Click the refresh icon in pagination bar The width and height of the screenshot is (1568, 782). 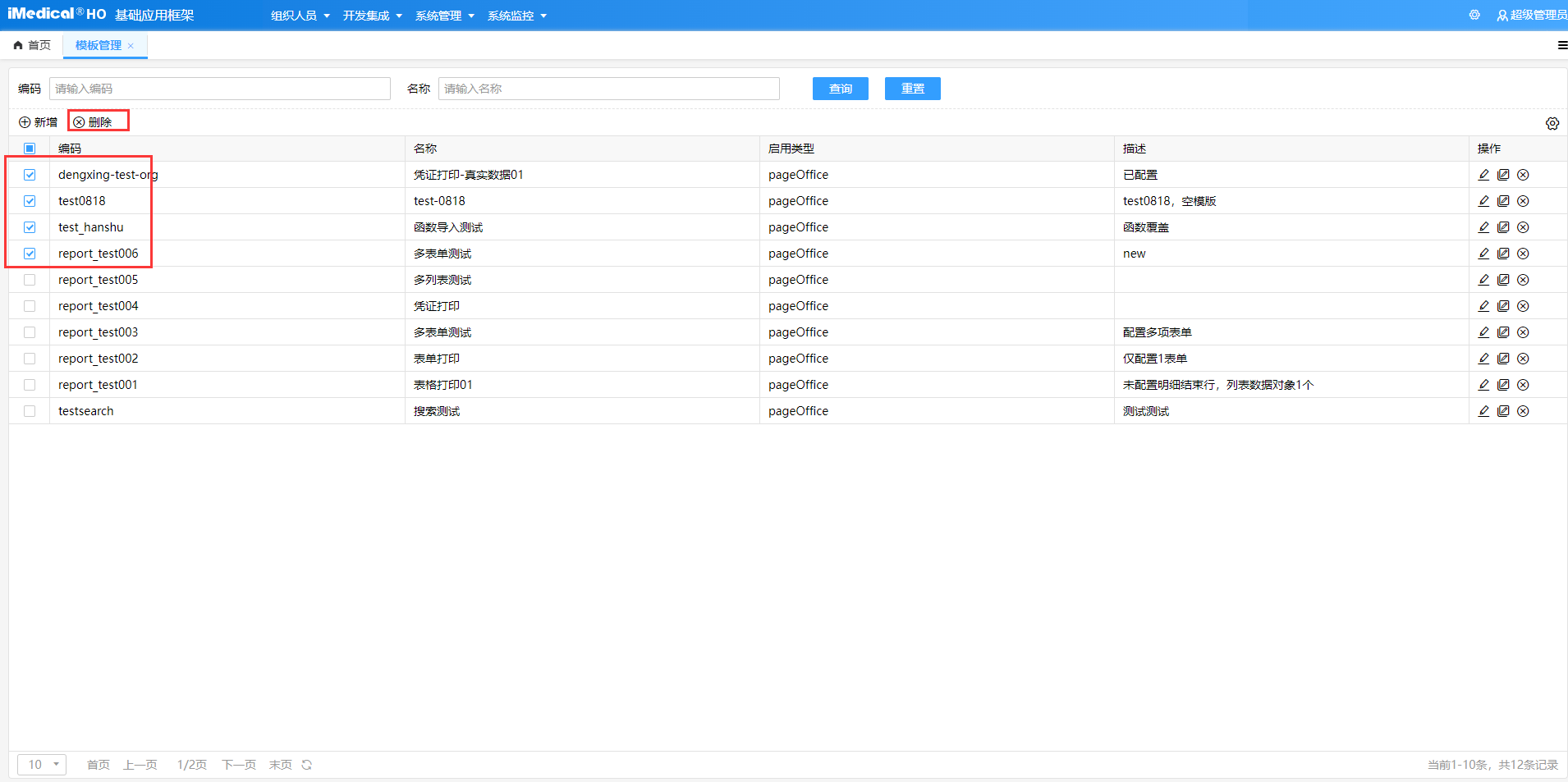click(x=307, y=765)
